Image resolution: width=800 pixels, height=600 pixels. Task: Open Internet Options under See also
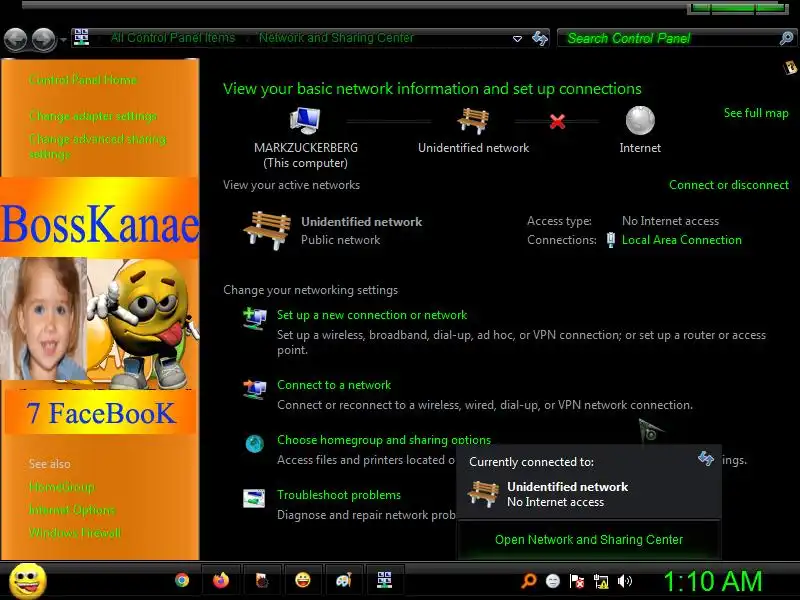72,510
